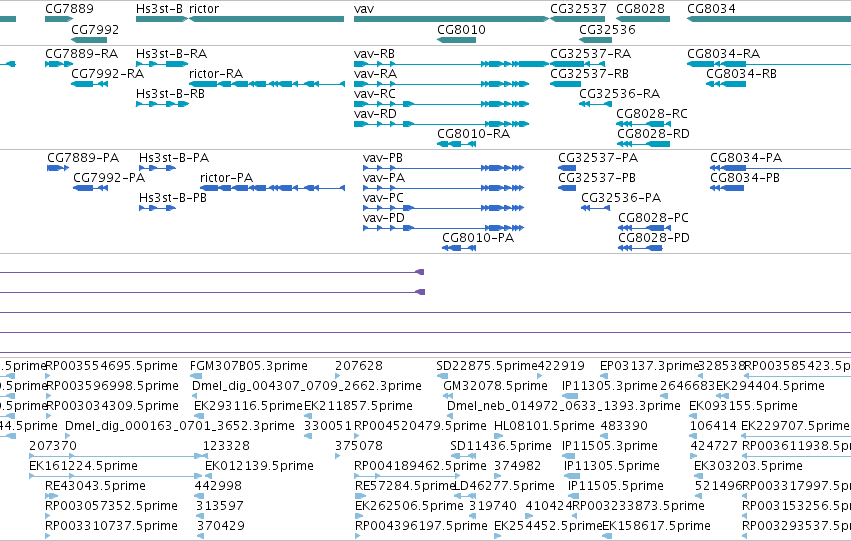Click the CG8010-PA protein label

coord(478,238)
